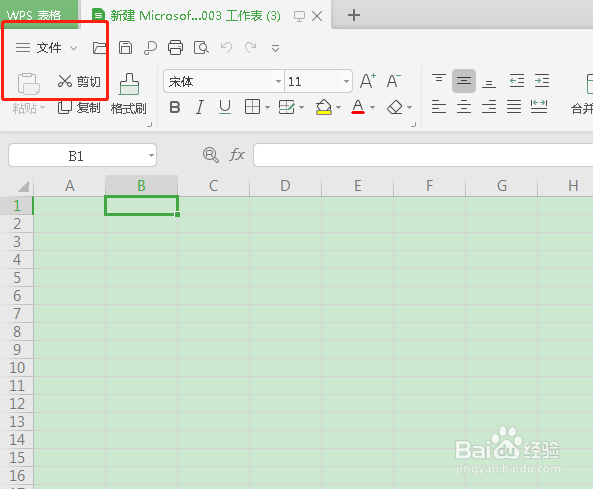Open the font size 11 dropdown
This screenshot has width=593, height=489.
tap(346, 81)
